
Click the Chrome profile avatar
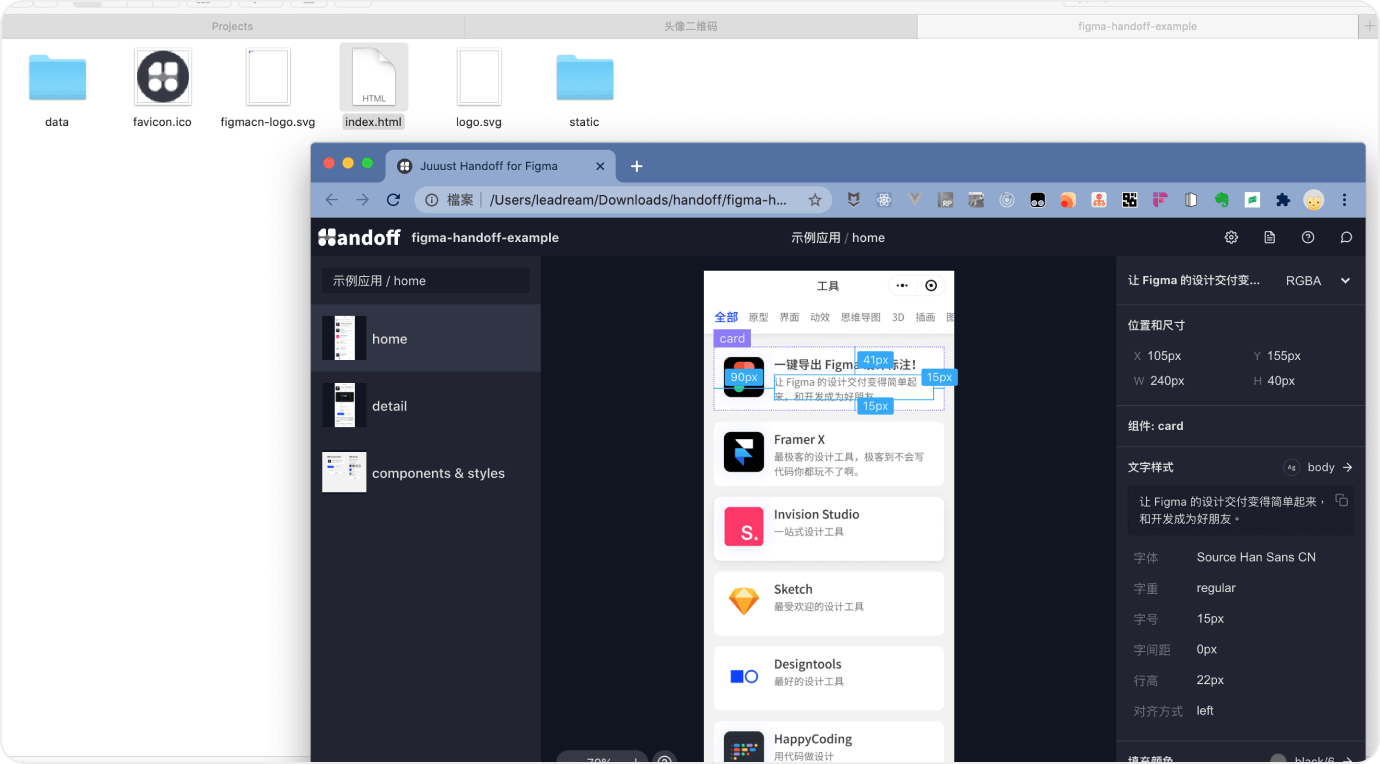(1314, 200)
